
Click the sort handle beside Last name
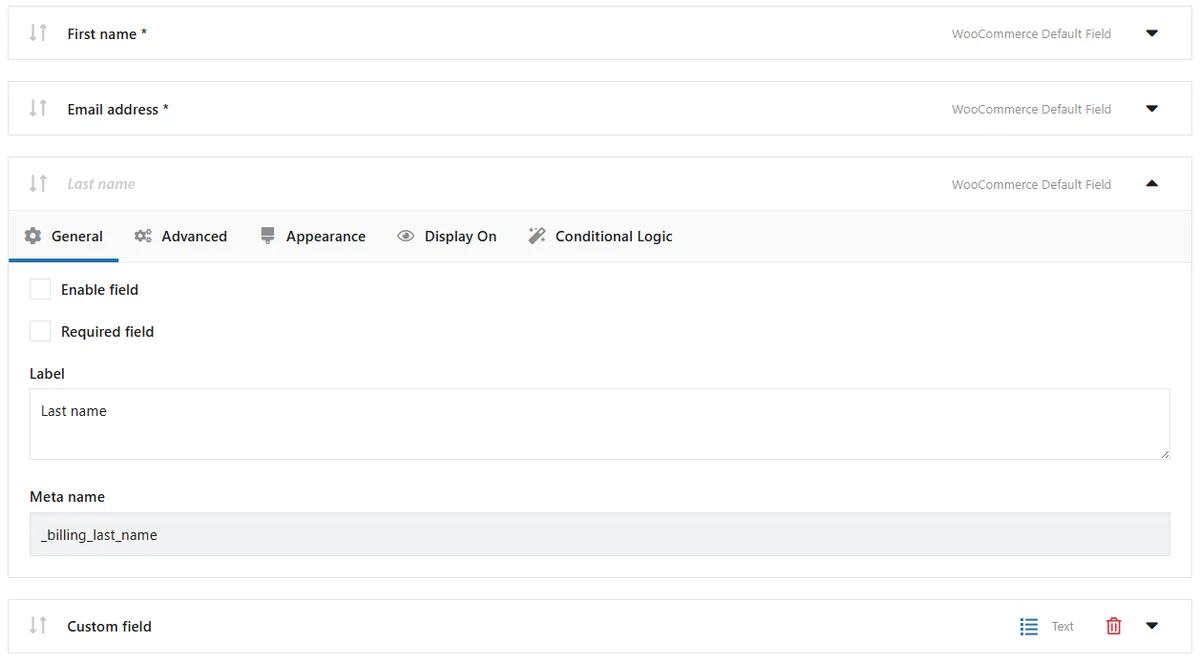pos(38,183)
